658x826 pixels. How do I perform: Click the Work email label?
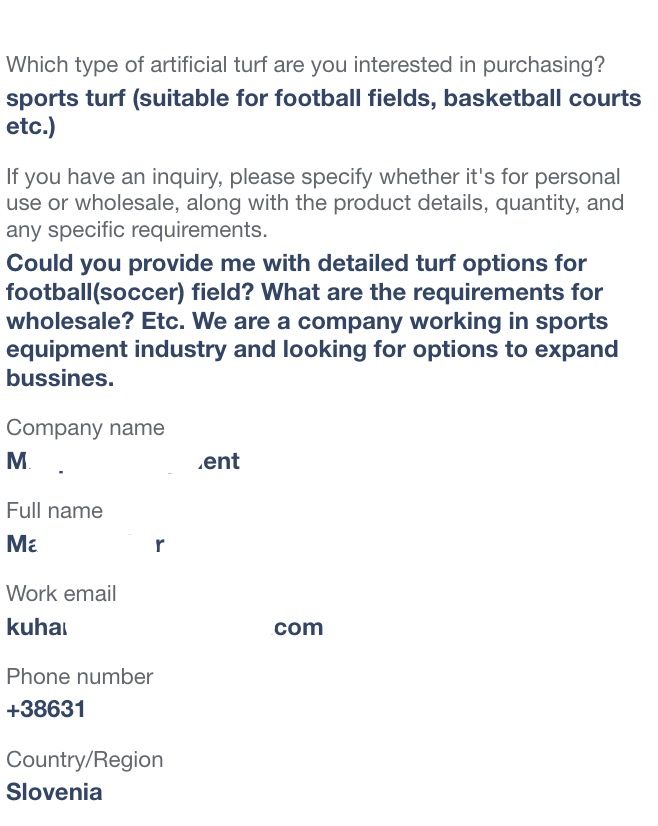tap(61, 594)
